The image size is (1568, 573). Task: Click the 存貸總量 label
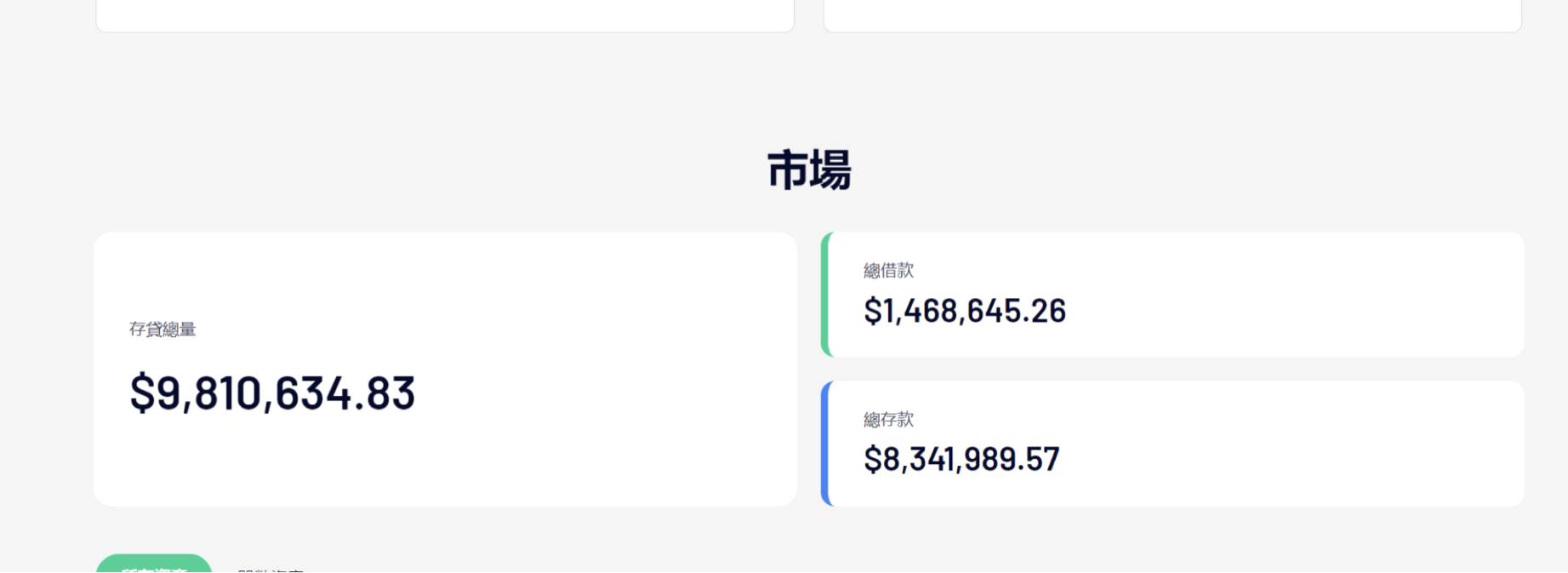point(163,329)
